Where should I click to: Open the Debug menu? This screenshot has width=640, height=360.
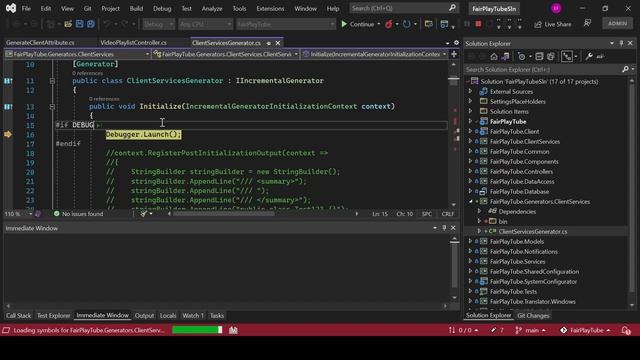(162, 8)
